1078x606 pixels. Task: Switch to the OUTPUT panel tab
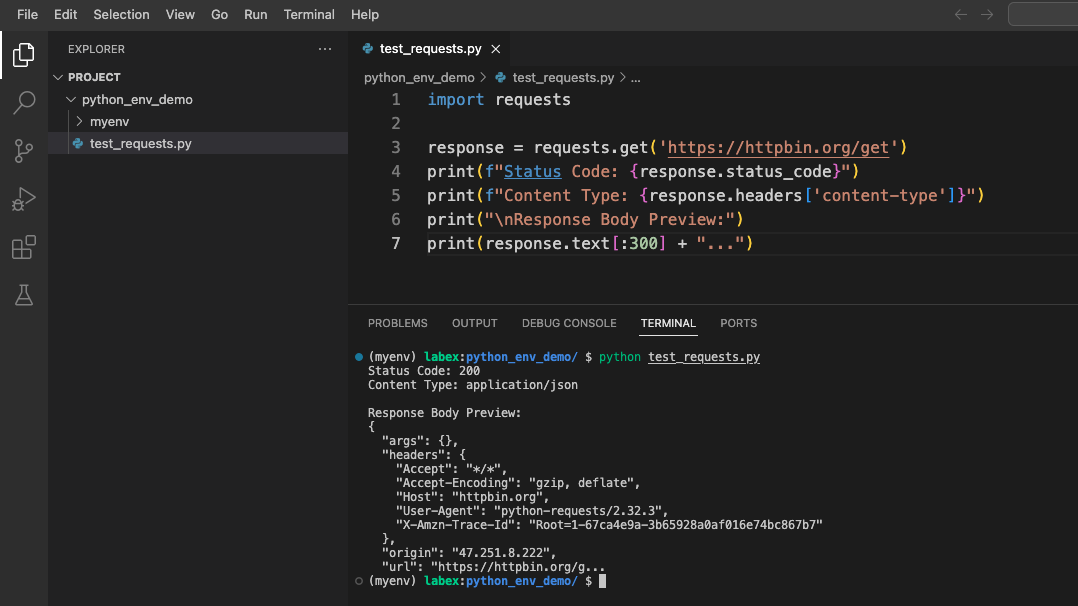pyautogui.click(x=474, y=323)
